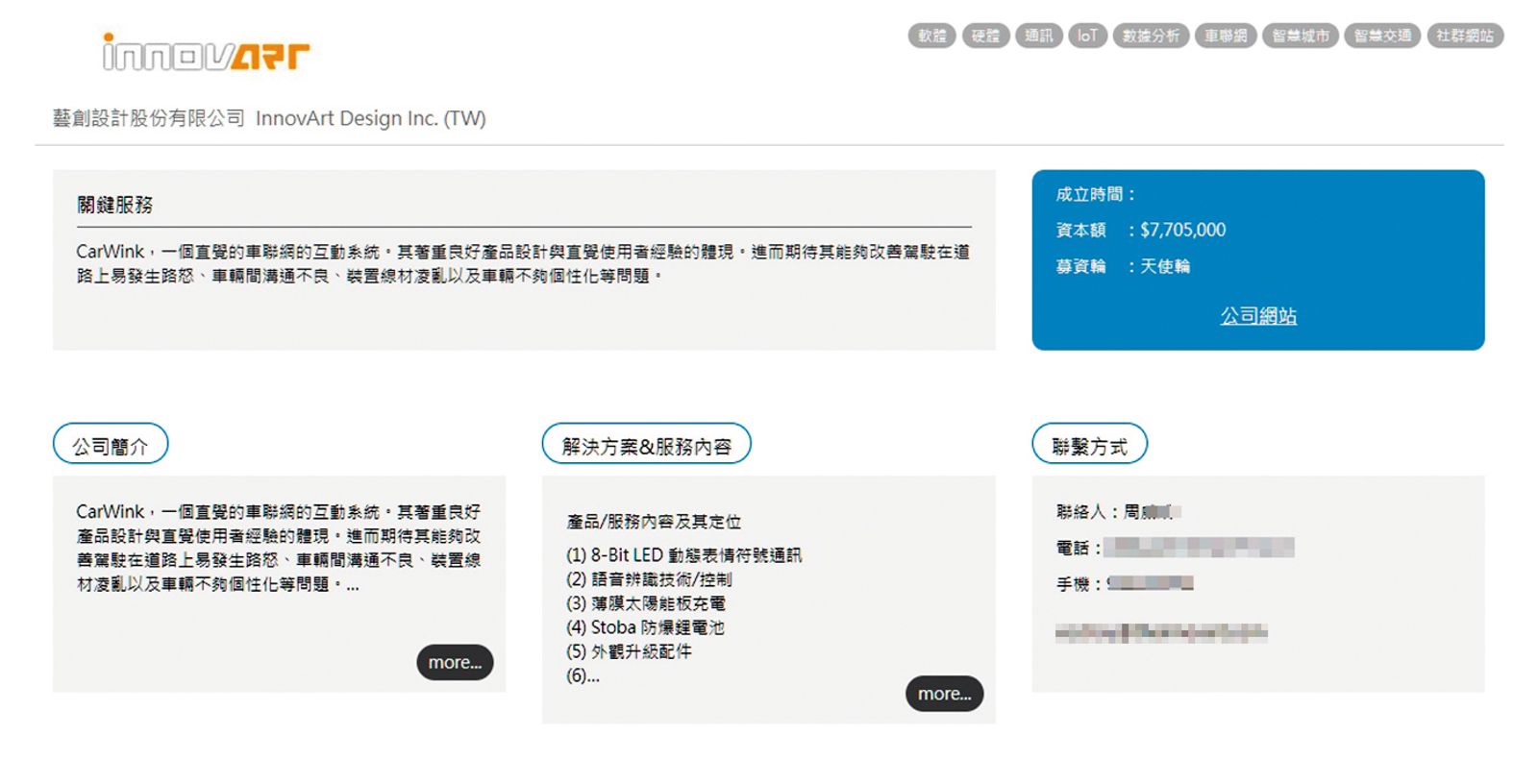The height and width of the screenshot is (784, 1538).
Task: Click the 成立時間 label
Action: coord(1096,194)
